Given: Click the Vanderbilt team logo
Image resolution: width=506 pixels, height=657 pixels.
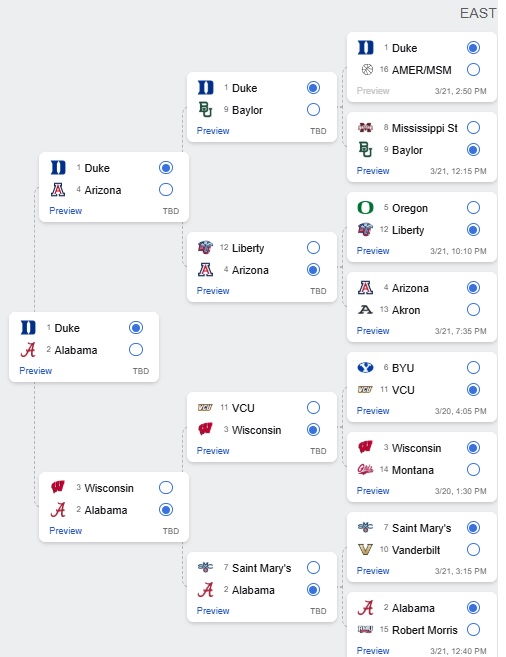Looking at the screenshot, I should [365, 549].
